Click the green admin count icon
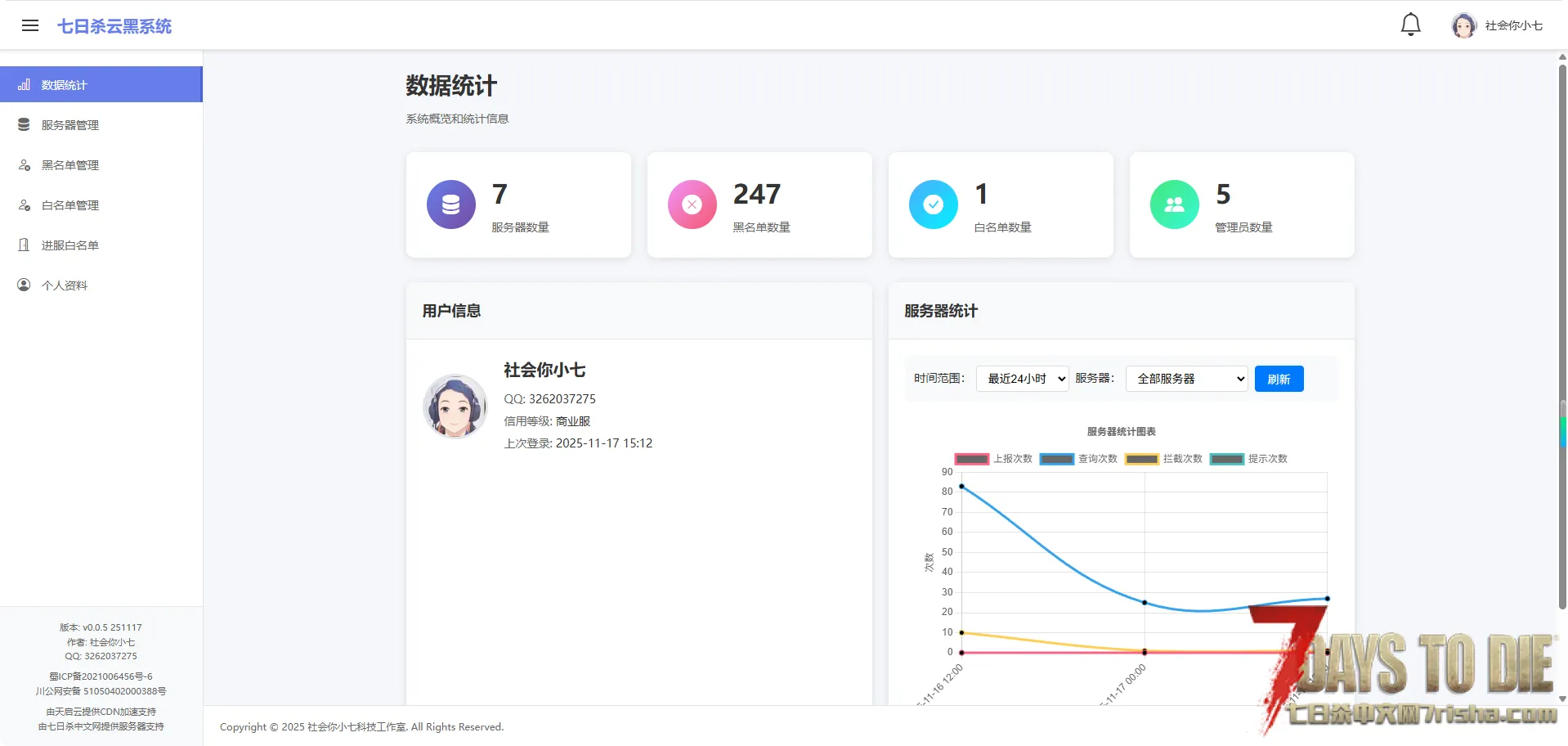 pyautogui.click(x=1174, y=204)
